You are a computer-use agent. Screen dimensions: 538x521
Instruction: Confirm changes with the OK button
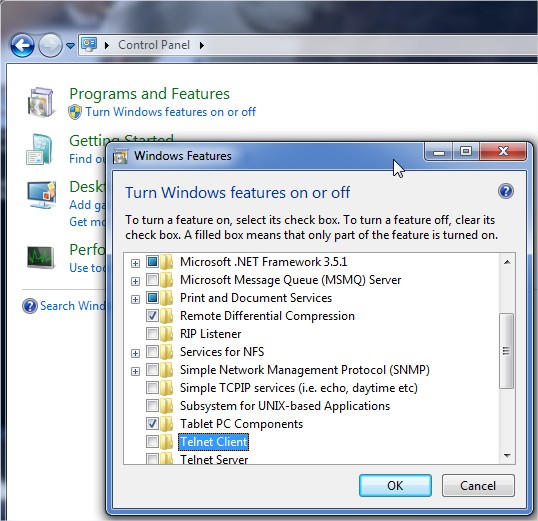tap(395, 485)
